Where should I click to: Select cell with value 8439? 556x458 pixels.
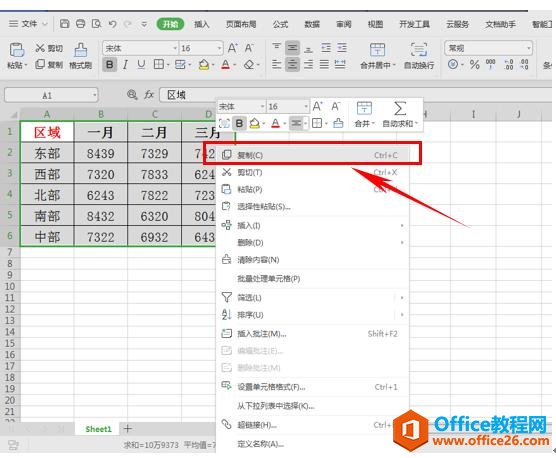[101, 153]
